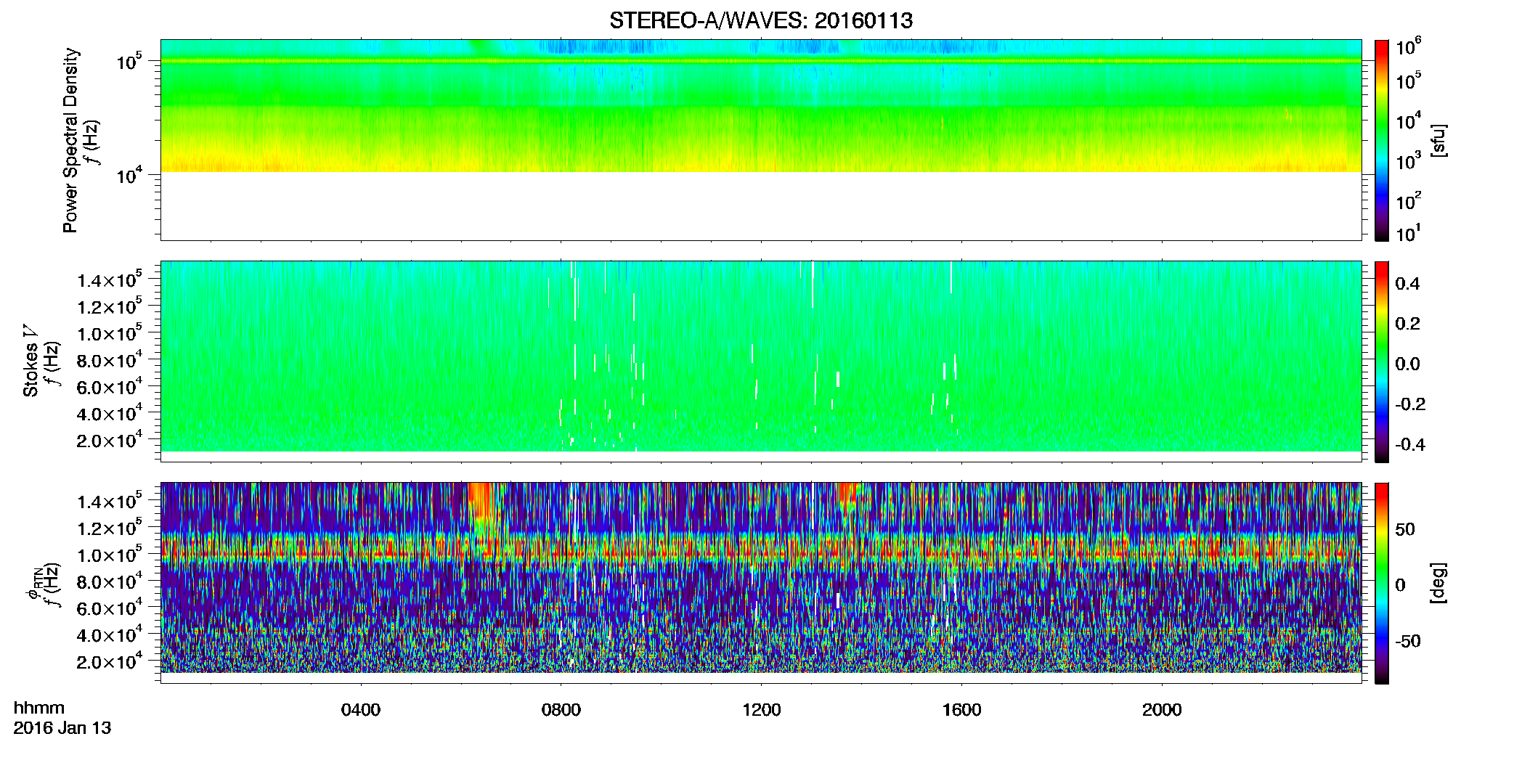Click the 2000 time axis label
The width and height of the screenshot is (1522, 784).
[x=1162, y=709]
